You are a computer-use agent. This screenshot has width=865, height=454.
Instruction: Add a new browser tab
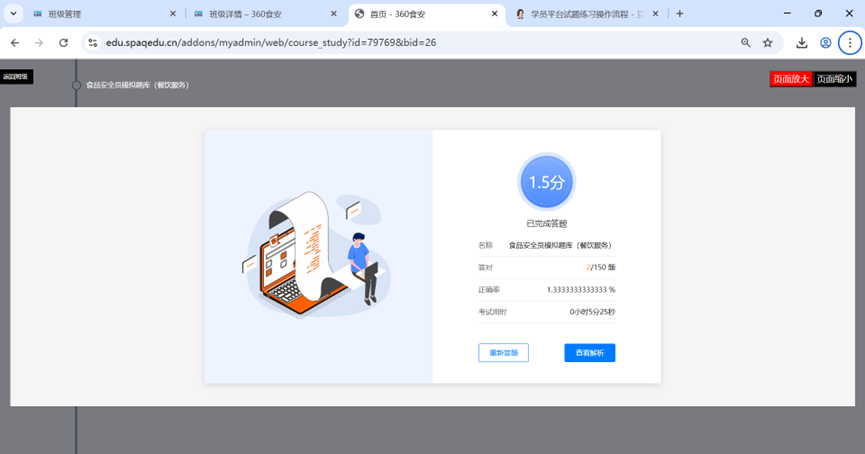pyautogui.click(x=680, y=14)
